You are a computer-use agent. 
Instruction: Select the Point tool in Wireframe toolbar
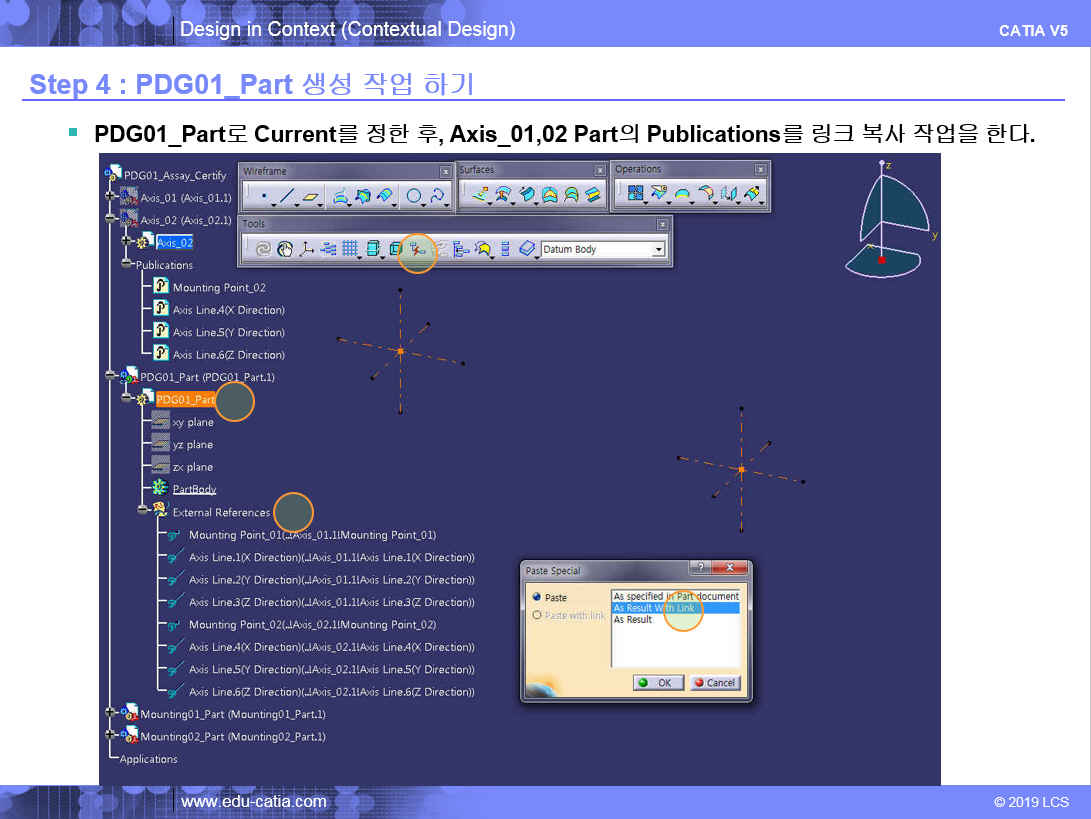[x=263, y=196]
